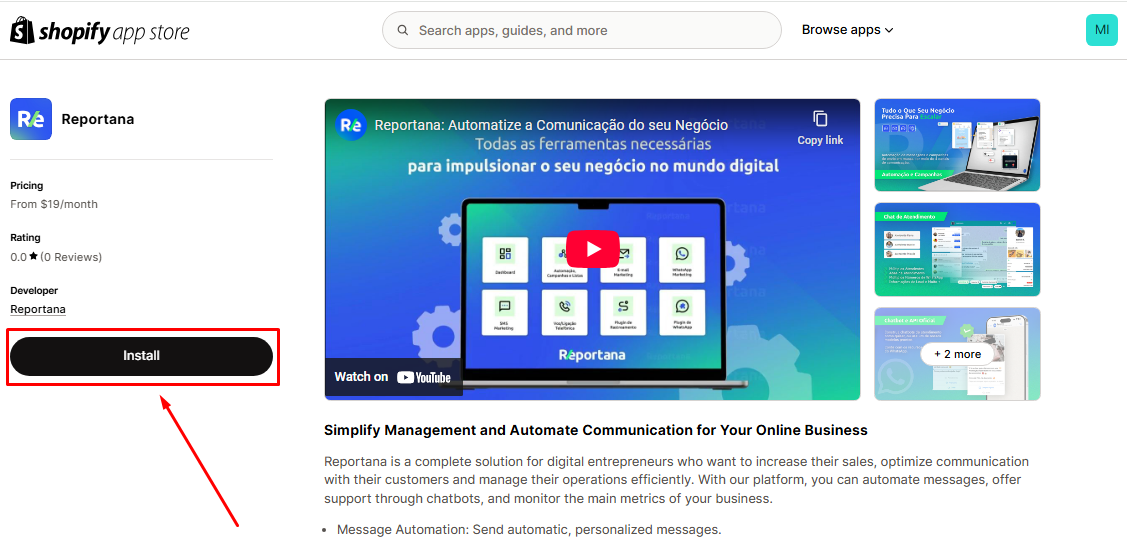Image resolution: width=1127 pixels, height=542 pixels.
Task: Click the Shopify bag logo icon
Action: pos(22,30)
